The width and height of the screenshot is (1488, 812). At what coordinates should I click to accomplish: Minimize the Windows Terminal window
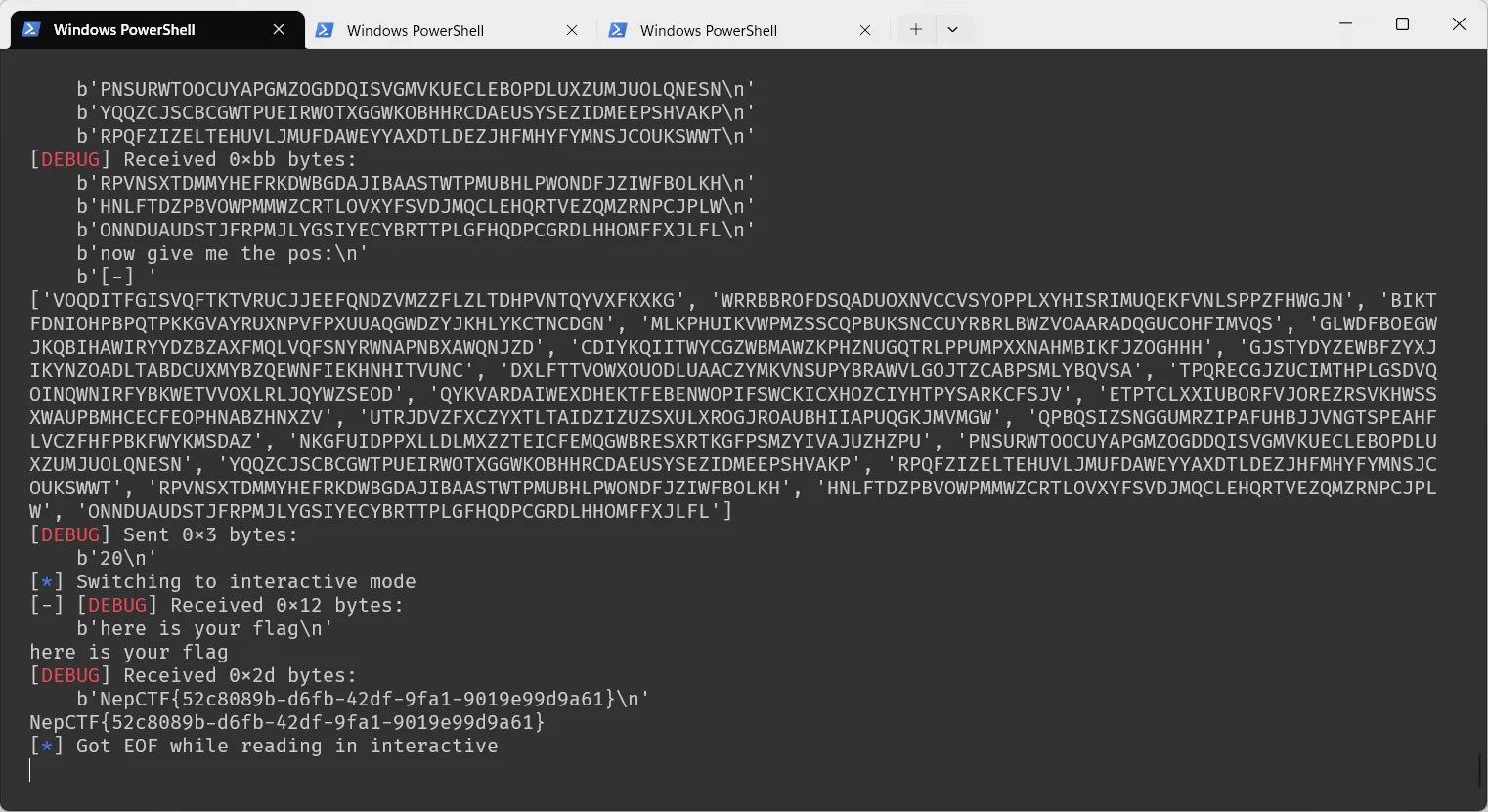coord(1345,23)
